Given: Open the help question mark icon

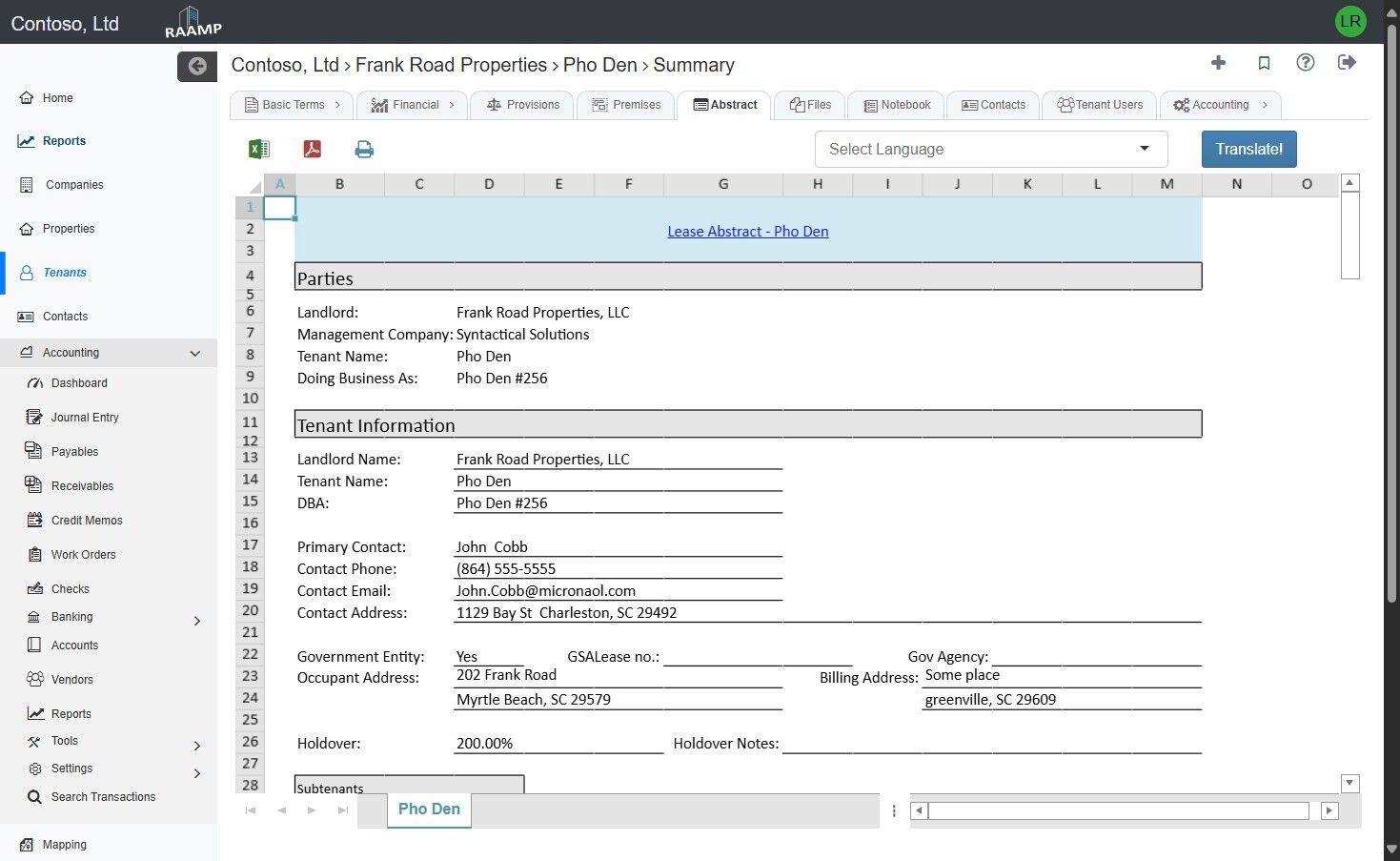Looking at the screenshot, I should (x=1306, y=63).
